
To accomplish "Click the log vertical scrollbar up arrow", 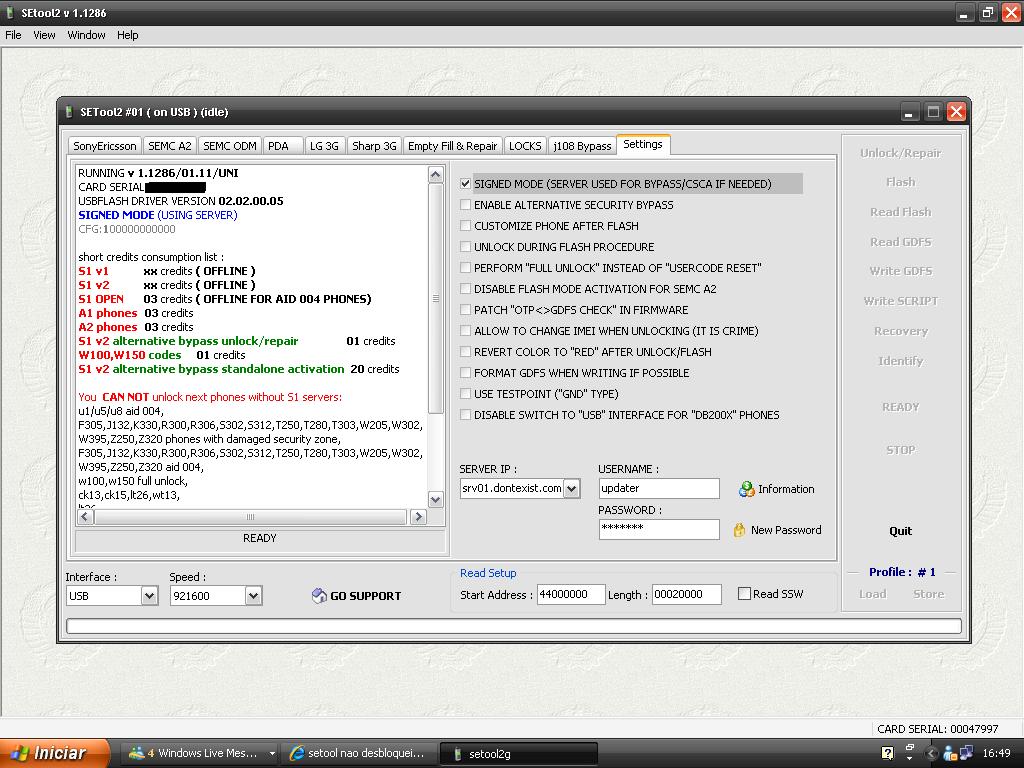I will click(436, 174).
